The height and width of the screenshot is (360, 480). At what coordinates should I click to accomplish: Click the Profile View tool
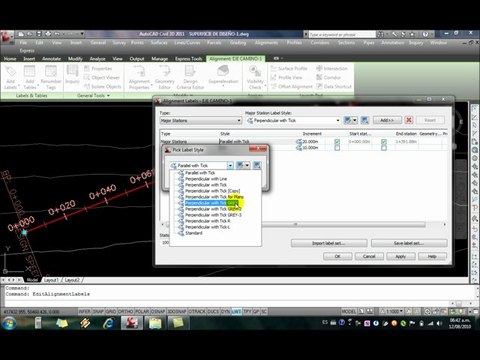pos(287,77)
